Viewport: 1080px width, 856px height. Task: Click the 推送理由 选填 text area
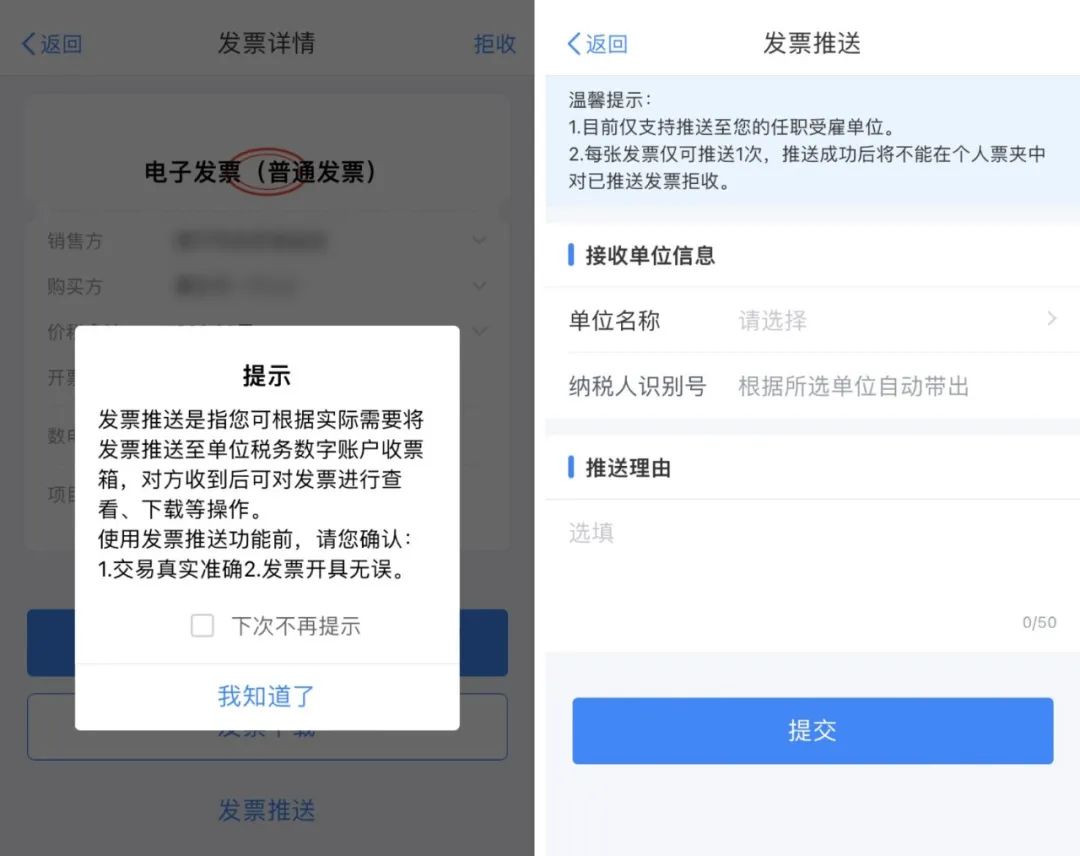pos(812,575)
